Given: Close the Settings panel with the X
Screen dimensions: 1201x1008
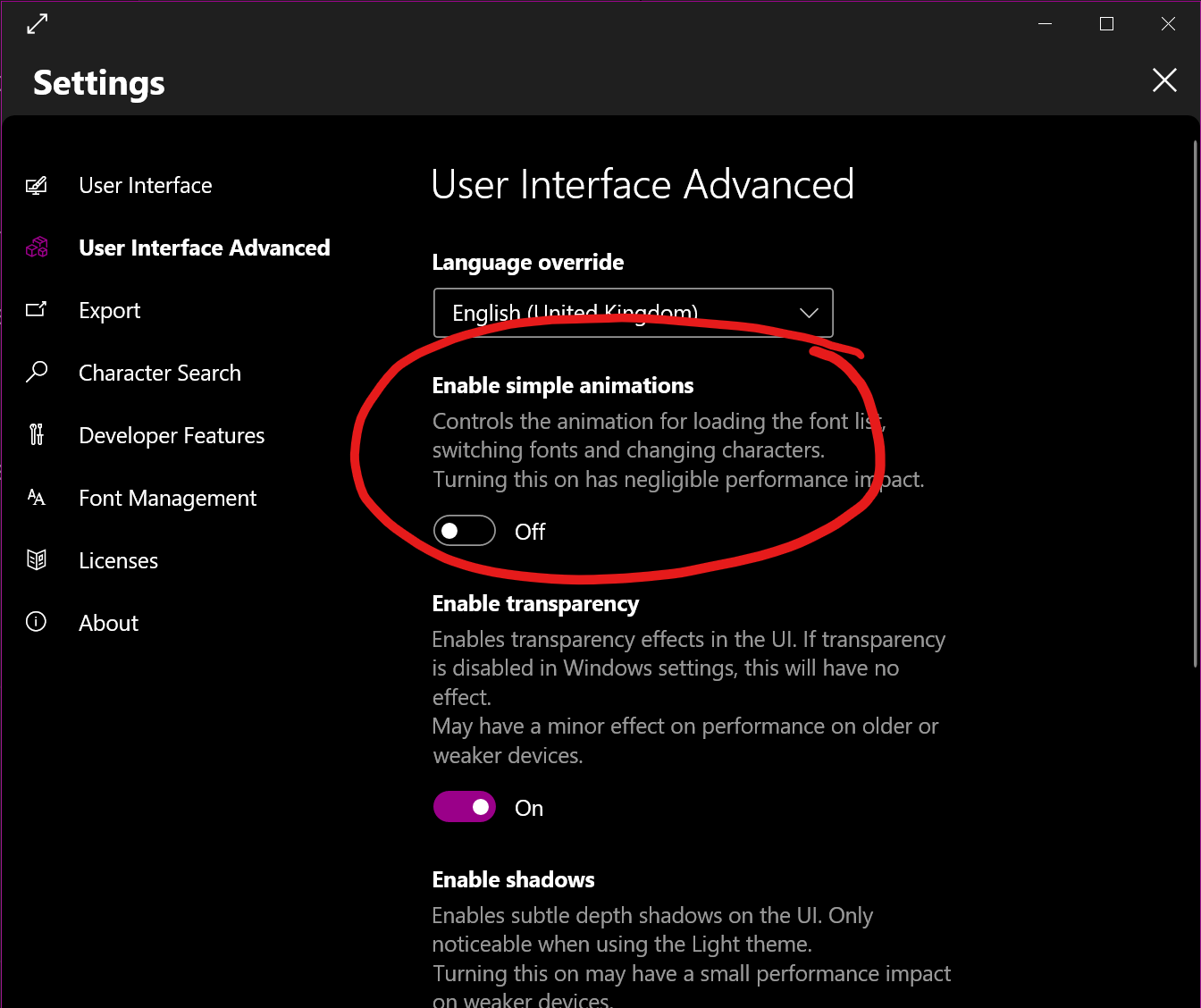Looking at the screenshot, I should pos(1164,80).
